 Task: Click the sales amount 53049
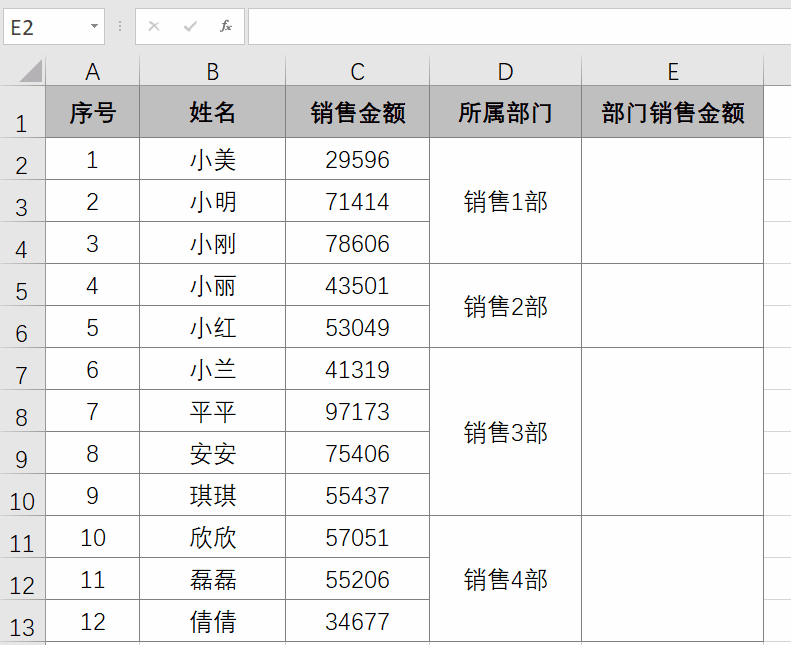[358, 327]
